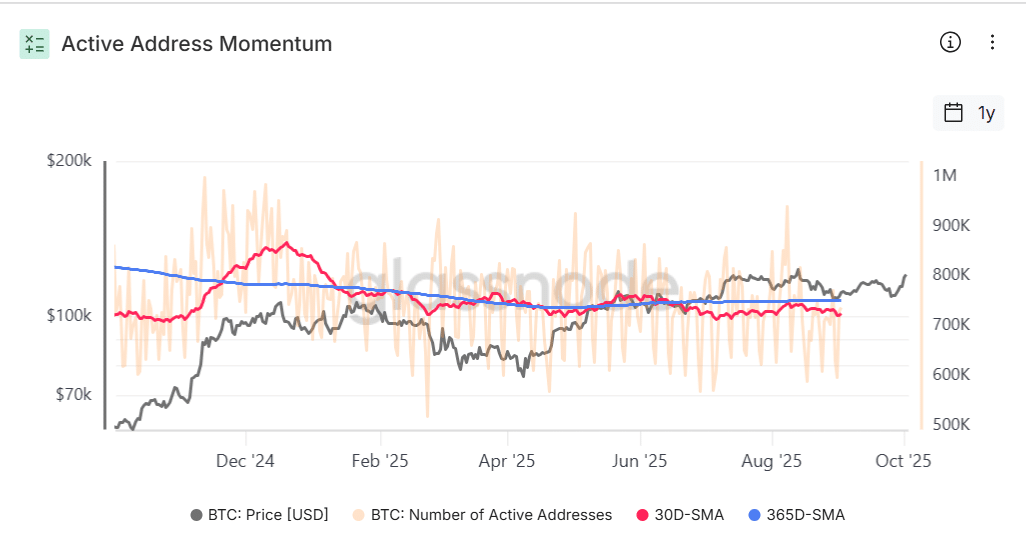Click the Dec '24 x-axis label
The height and width of the screenshot is (550, 1026).
245,461
